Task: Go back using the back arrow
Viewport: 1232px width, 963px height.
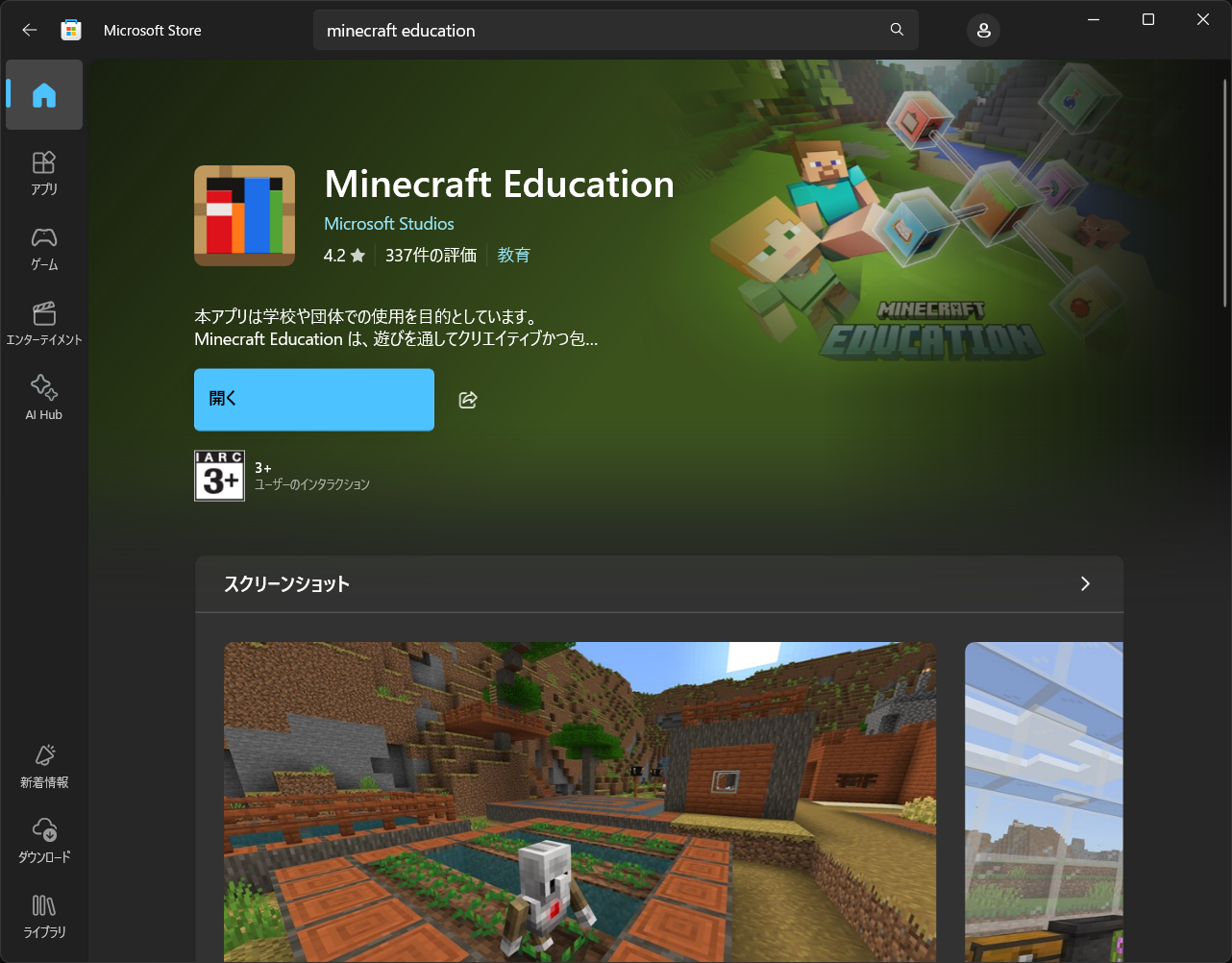Action: (x=30, y=30)
